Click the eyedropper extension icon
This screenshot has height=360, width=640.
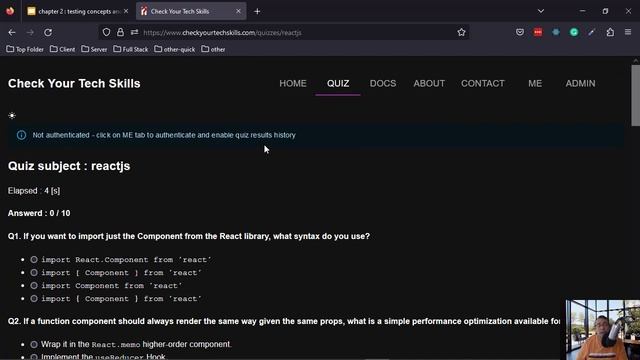591,32
